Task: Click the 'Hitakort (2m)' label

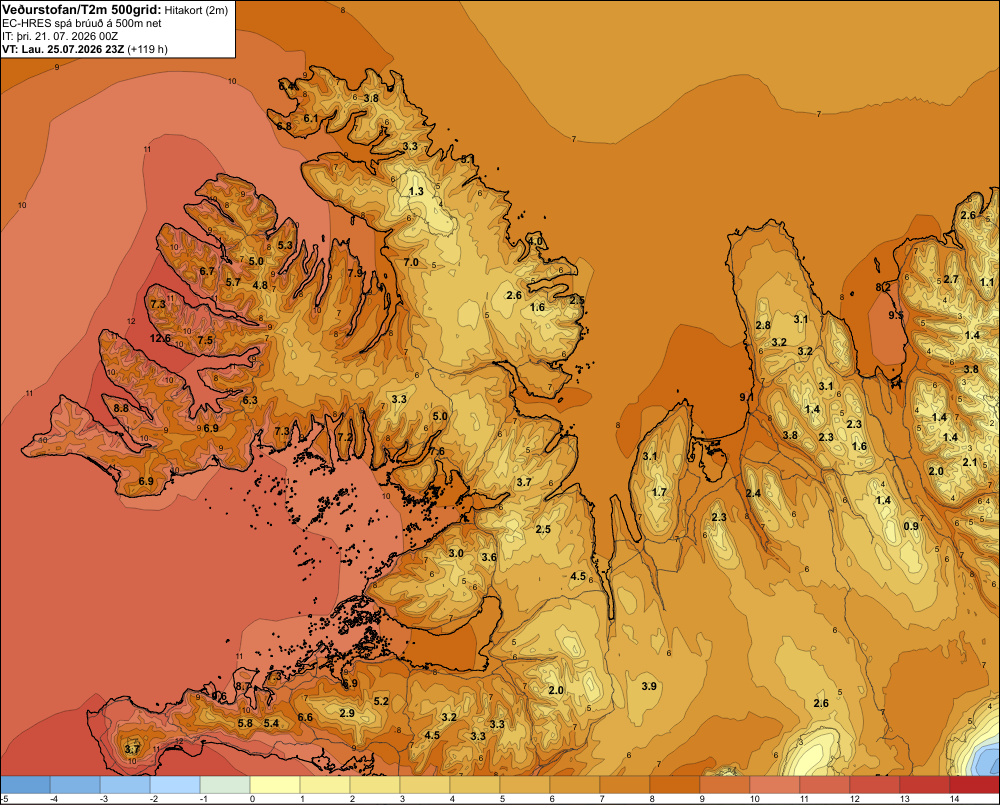Action: pos(196,10)
